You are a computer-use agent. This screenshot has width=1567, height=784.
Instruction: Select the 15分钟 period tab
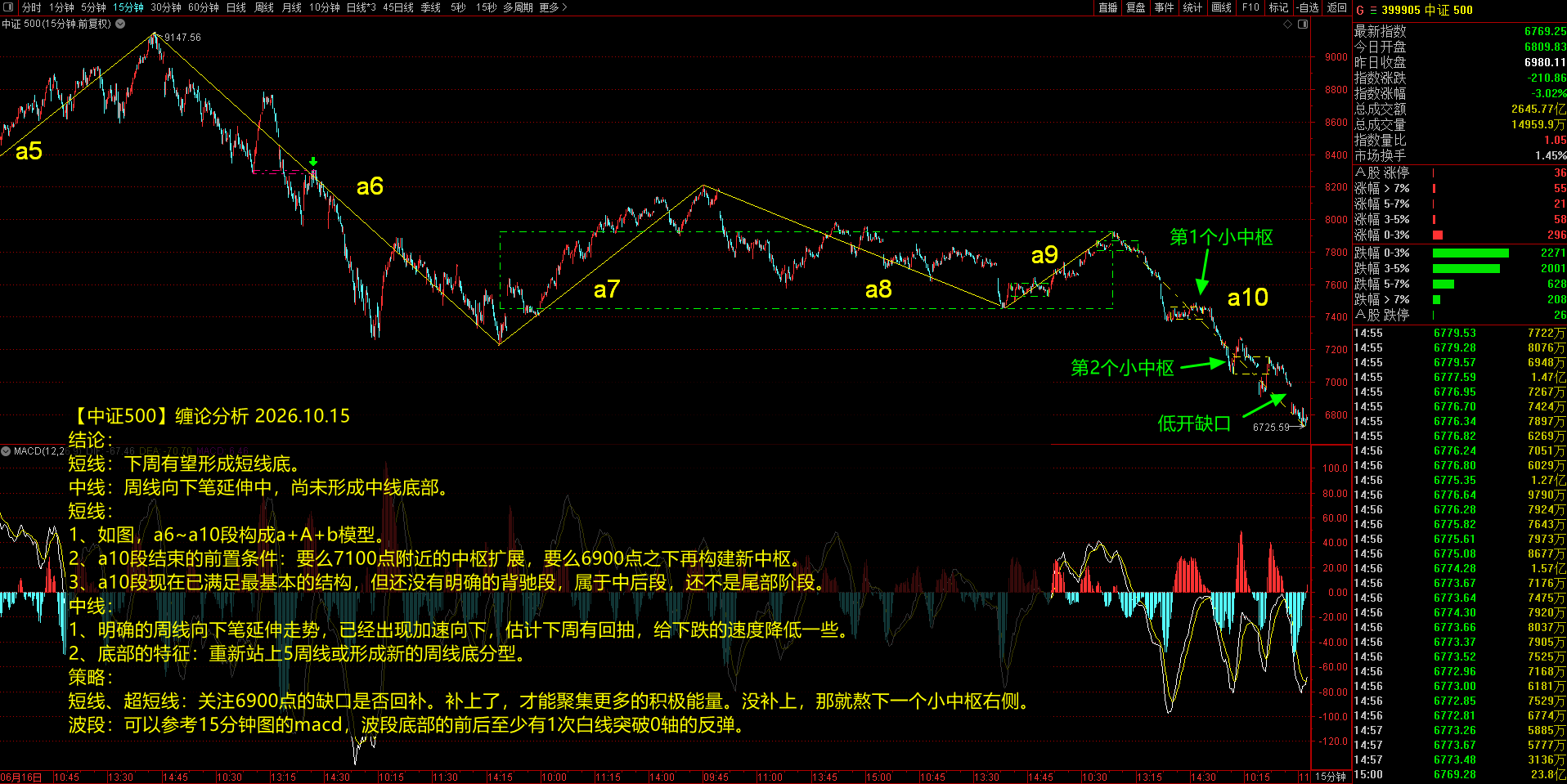click(128, 7)
